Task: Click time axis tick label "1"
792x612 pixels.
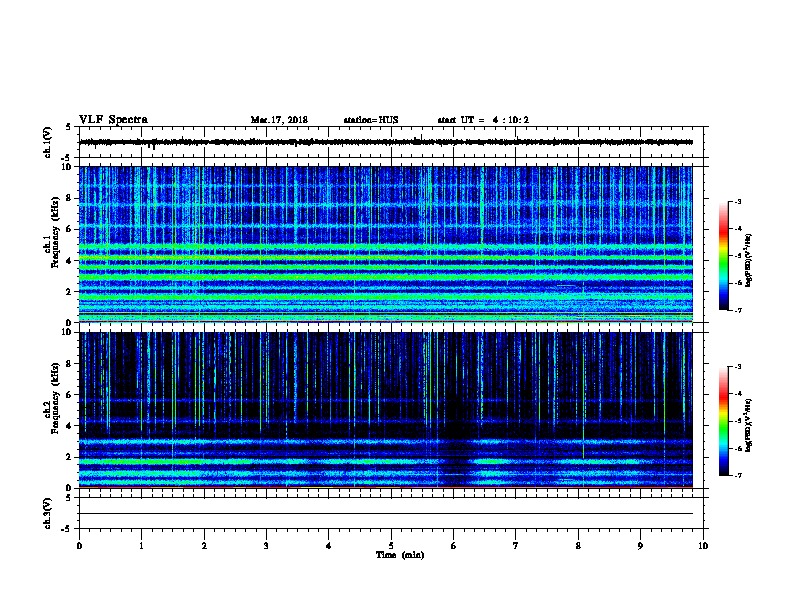Action: click(x=141, y=545)
